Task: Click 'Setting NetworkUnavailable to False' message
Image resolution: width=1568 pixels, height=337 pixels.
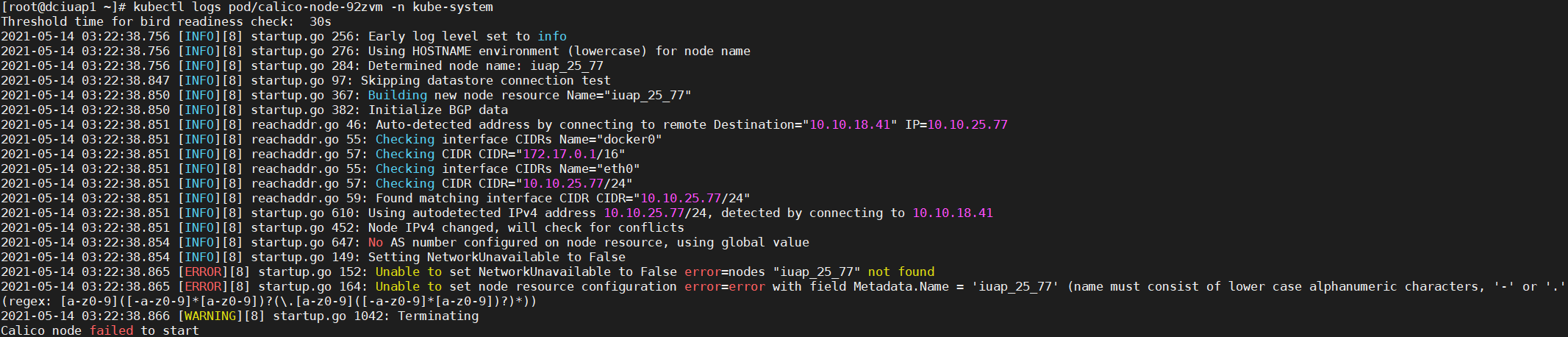Action: point(497,257)
